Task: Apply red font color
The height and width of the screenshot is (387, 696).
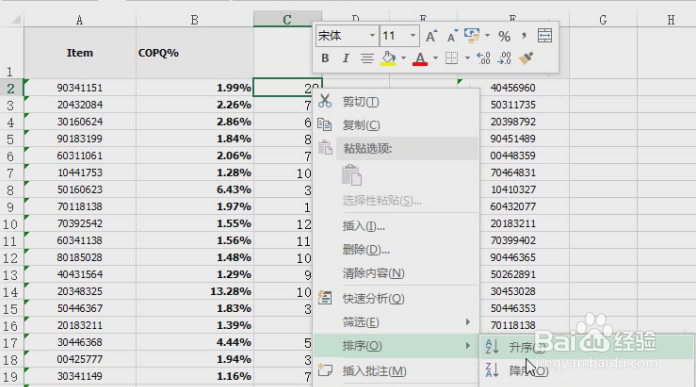Action: coord(420,58)
